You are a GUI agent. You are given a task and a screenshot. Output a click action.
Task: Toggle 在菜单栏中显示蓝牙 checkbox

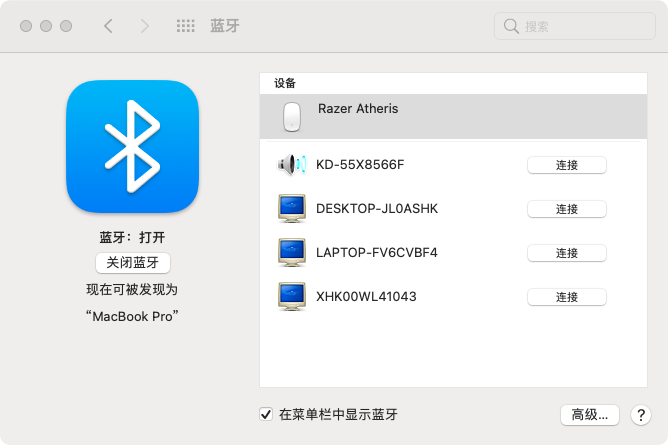(266, 414)
